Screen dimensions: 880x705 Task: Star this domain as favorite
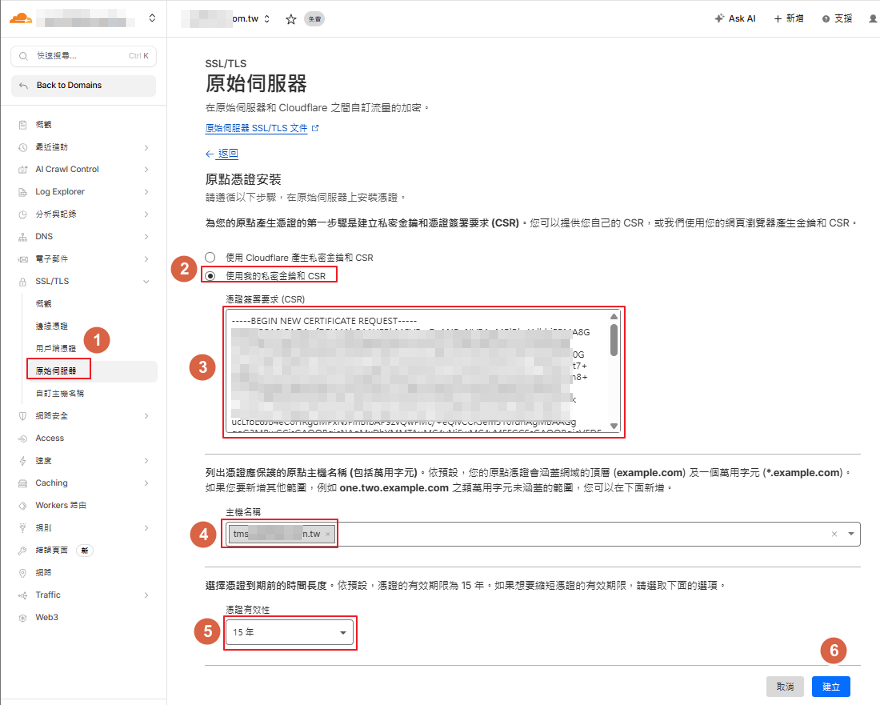291,19
